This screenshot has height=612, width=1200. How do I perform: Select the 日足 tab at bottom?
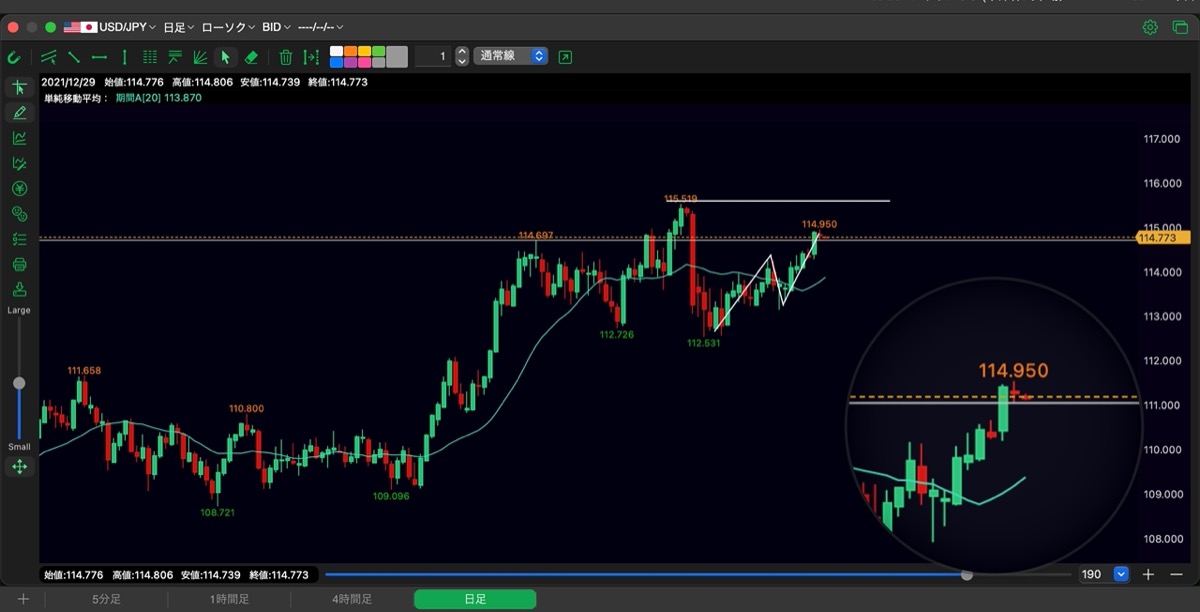(475, 599)
